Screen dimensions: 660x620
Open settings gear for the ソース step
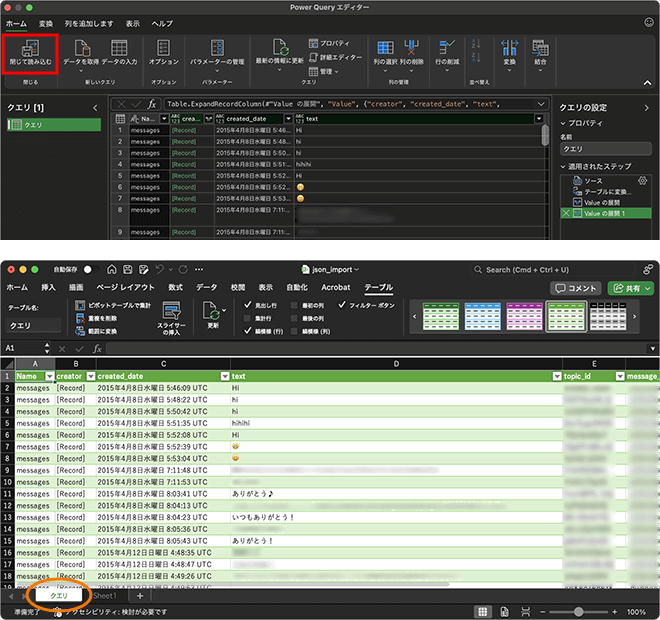[x=642, y=181]
